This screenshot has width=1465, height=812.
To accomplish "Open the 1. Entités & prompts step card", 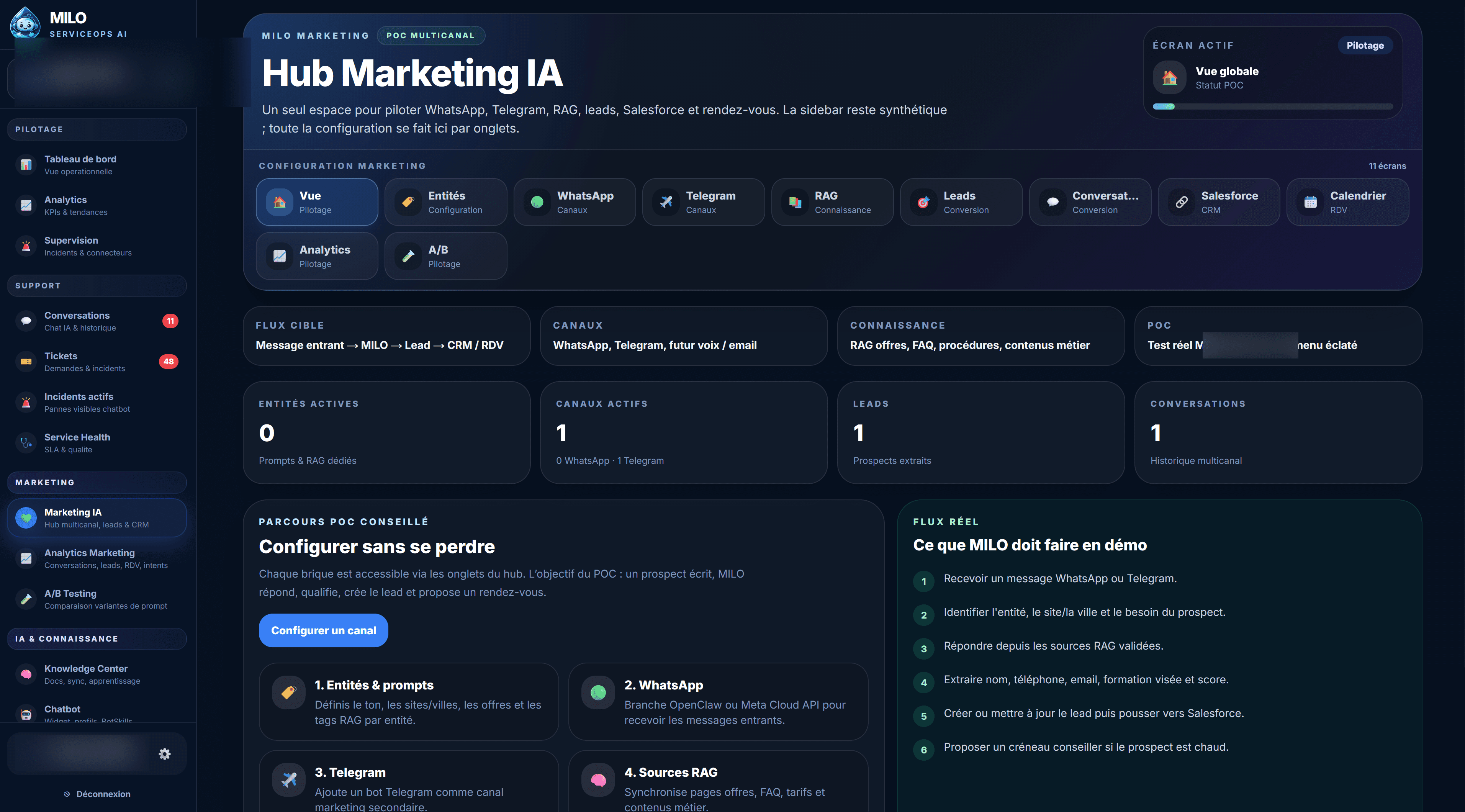I will 408,701.
